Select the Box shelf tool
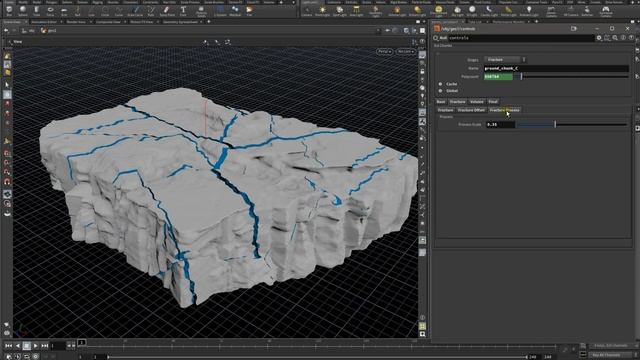This screenshot has height=360, width=640. point(9,11)
